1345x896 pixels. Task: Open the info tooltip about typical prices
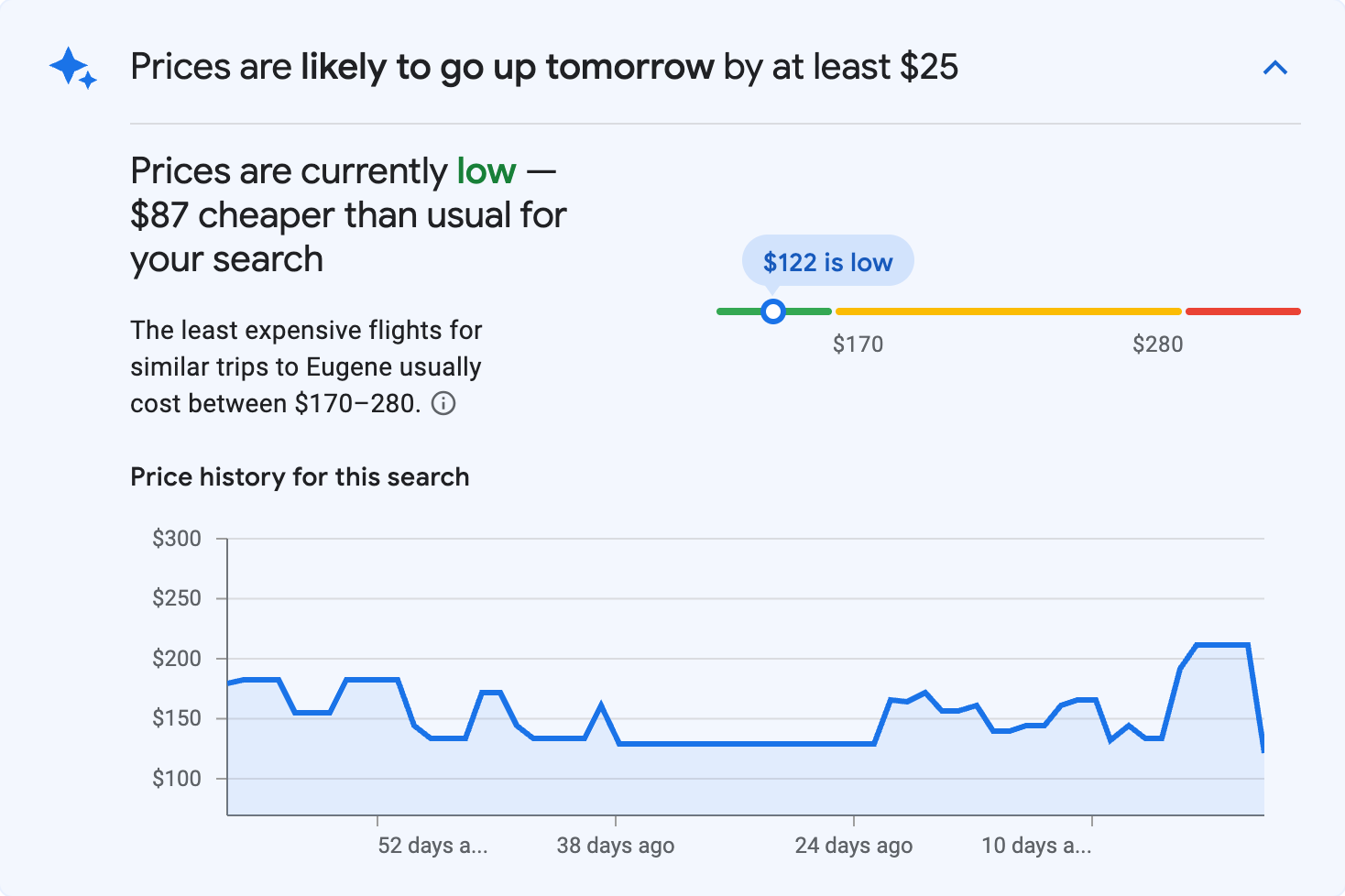443,403
